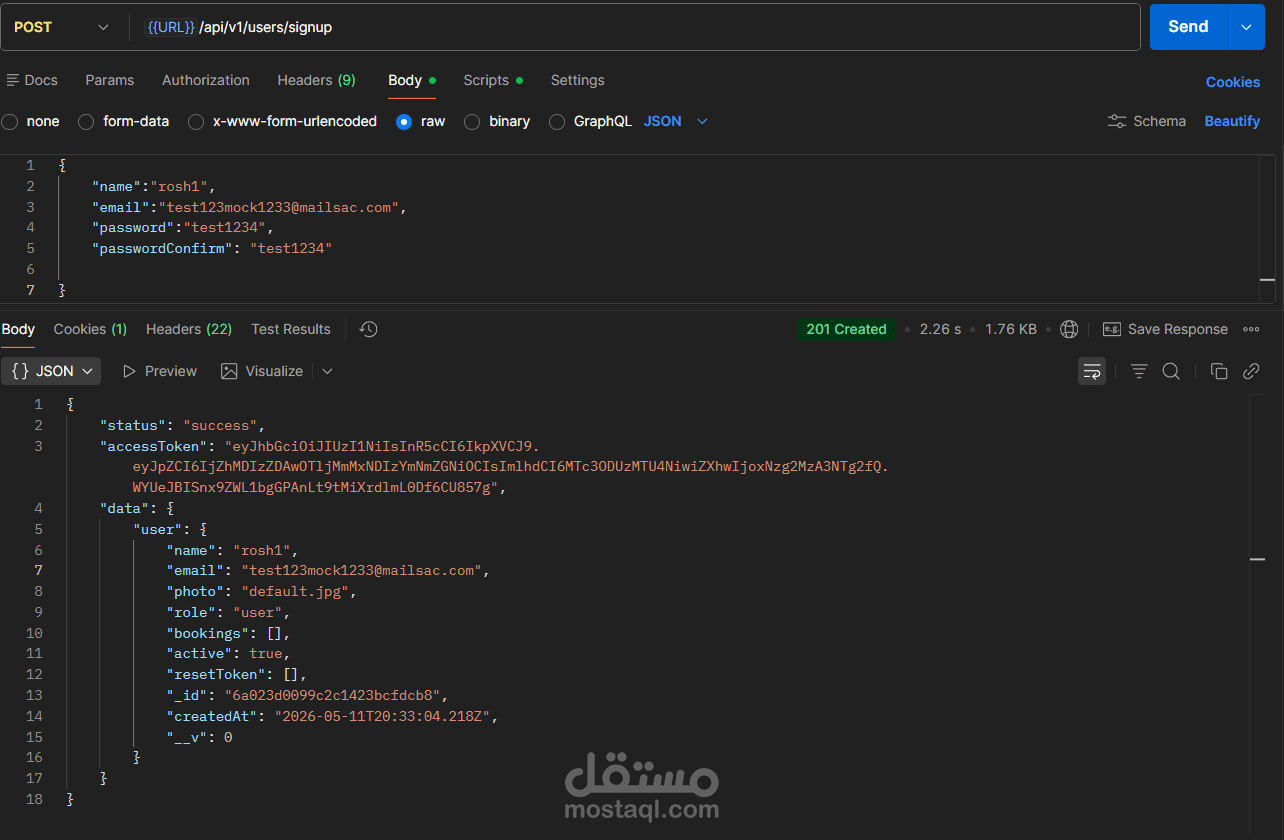
Task: Switch to the Test Results tab
Action: click(x=291, y=329)
